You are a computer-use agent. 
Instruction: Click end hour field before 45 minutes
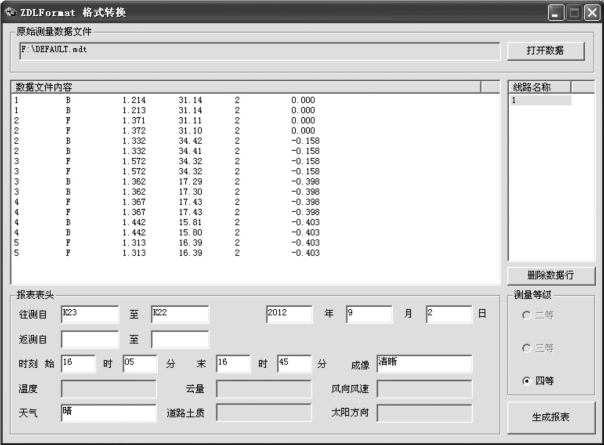[233, 364]
